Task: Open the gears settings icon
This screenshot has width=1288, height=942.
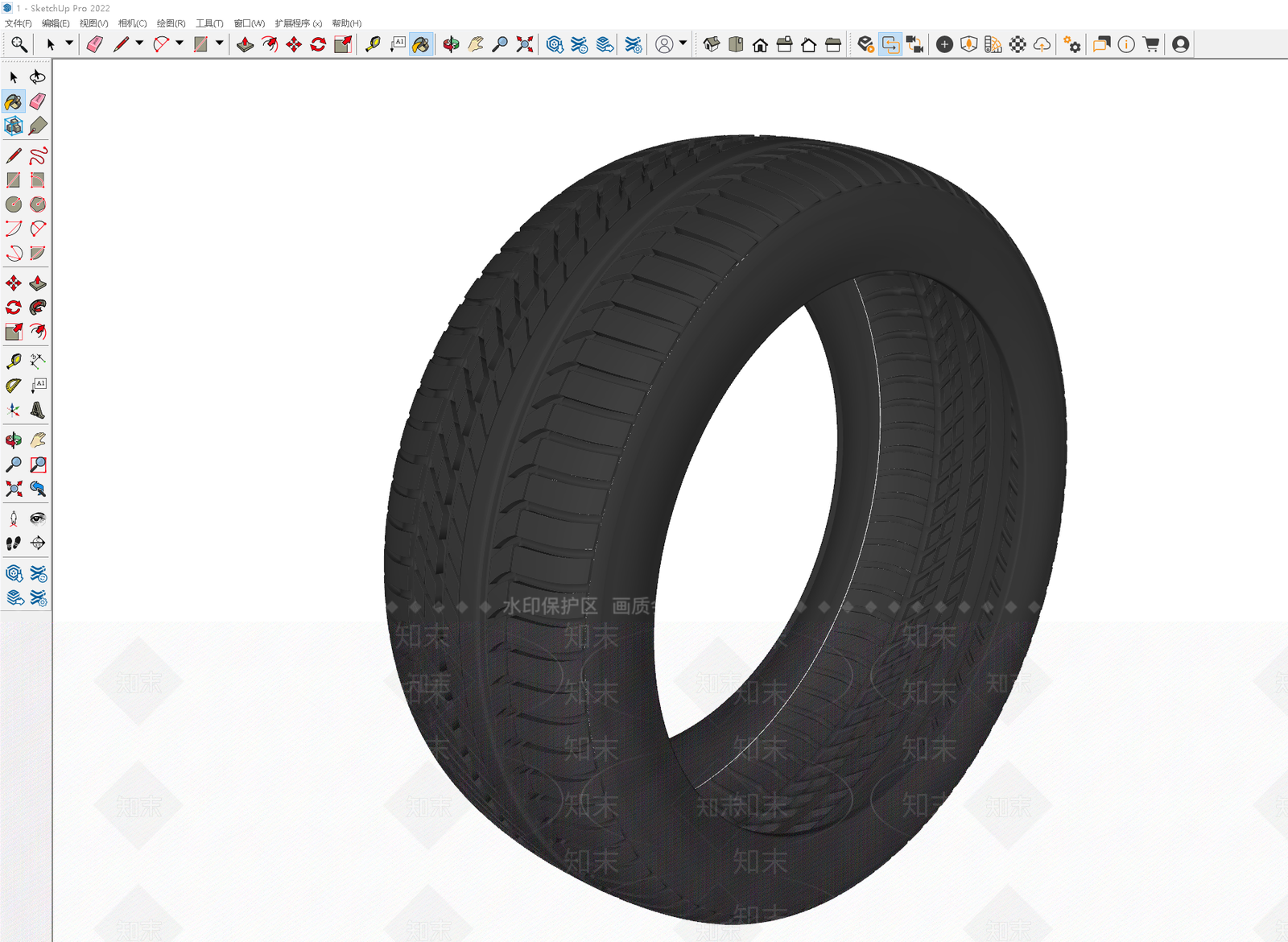Action: (x=1072, y=44)
